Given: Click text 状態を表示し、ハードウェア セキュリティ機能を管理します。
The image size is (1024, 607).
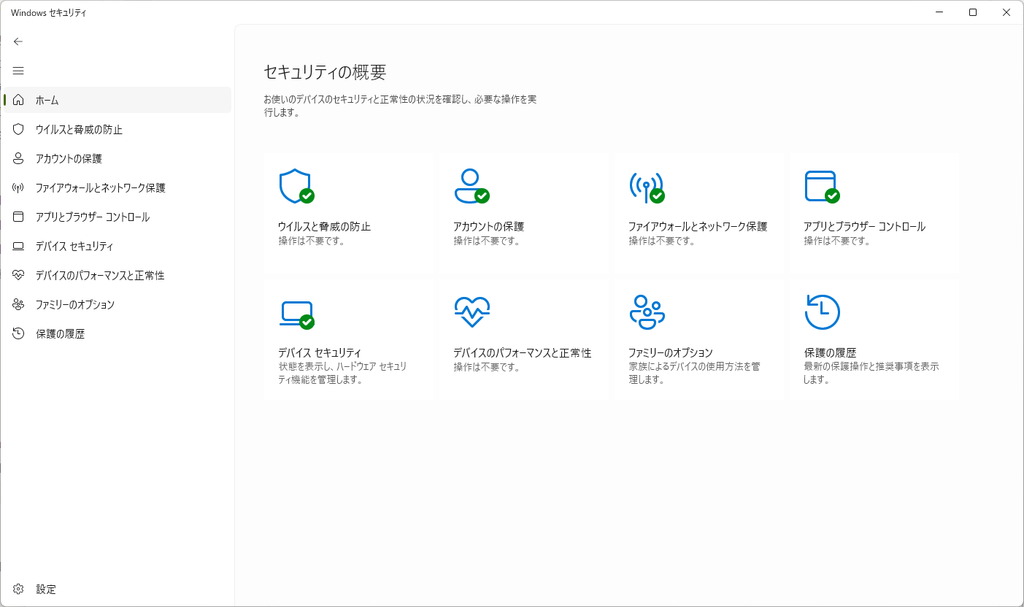Looking at the screenshot, I should pos(342,373).
